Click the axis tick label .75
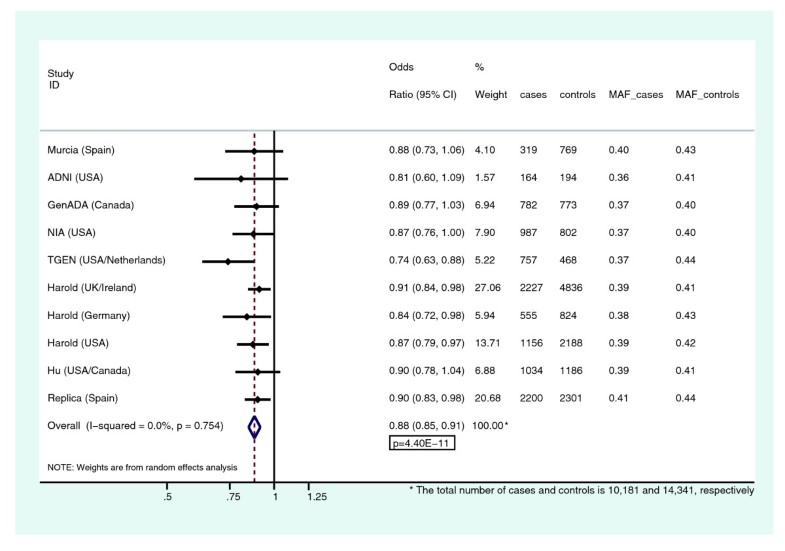Screen dimensions: 785x551 tap(233, 497)
